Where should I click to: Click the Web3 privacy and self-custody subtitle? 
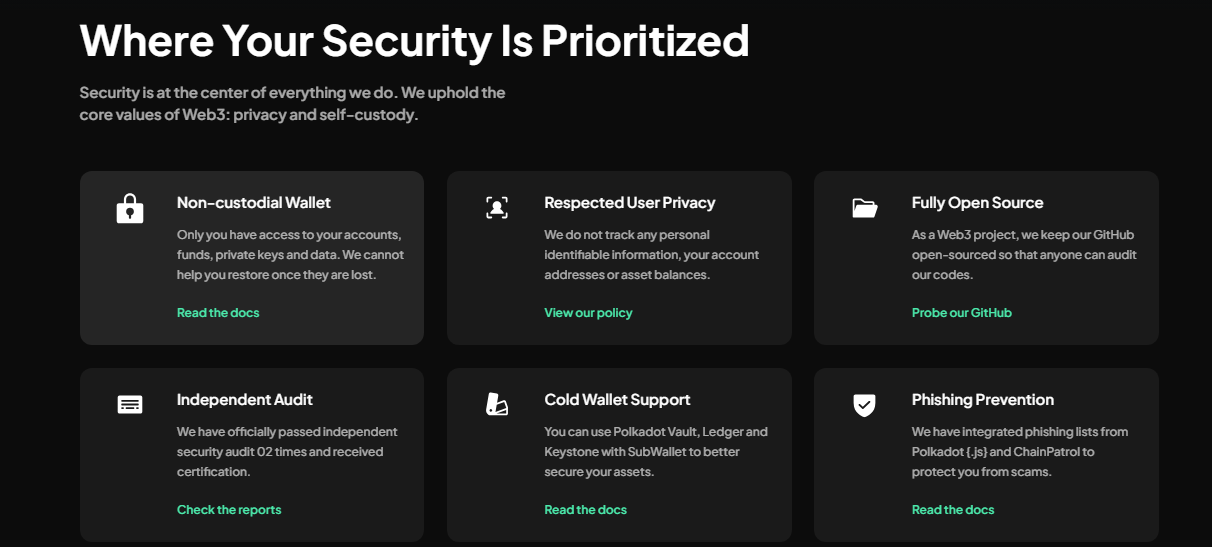click(292, 104)
